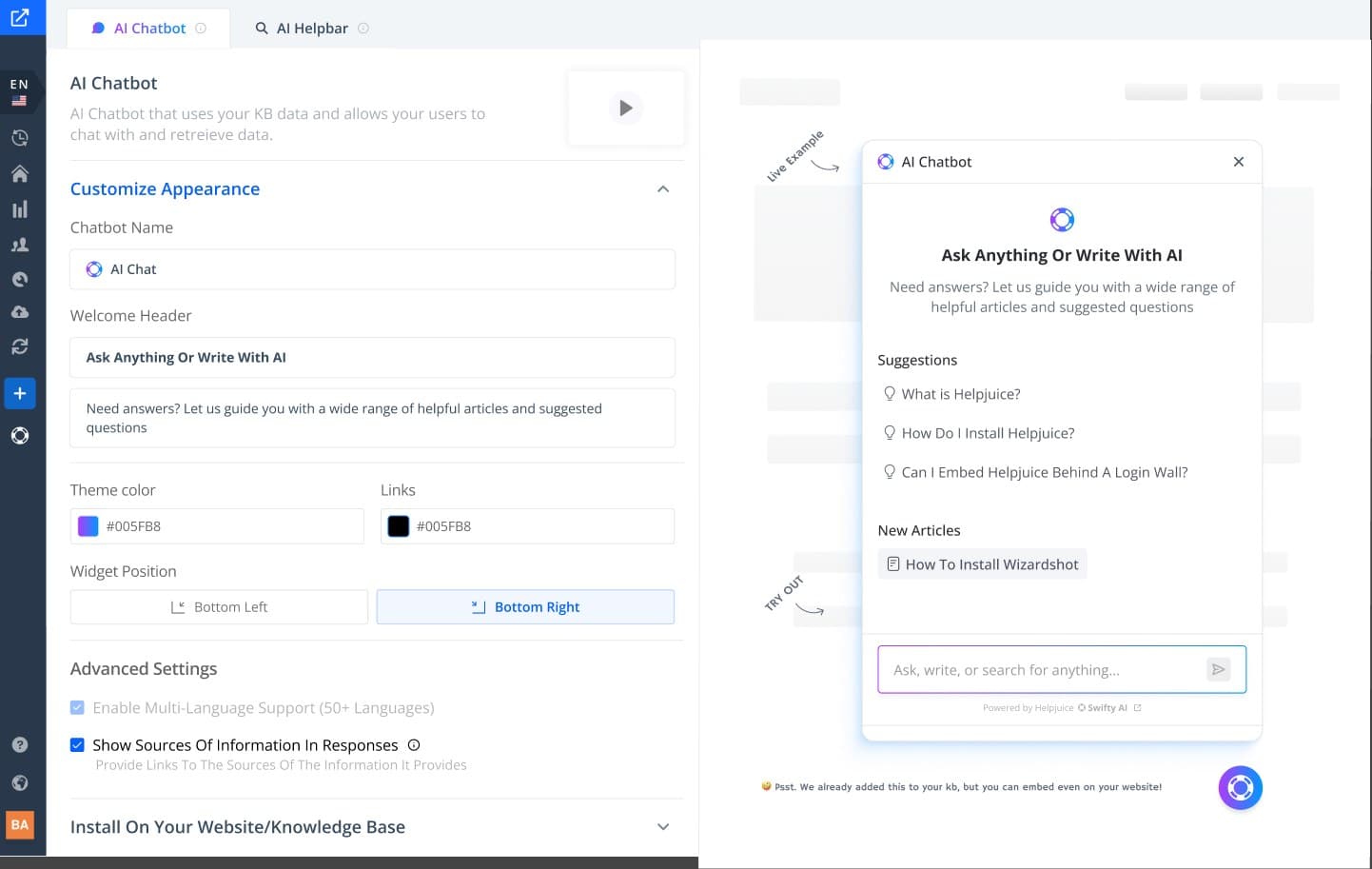
Task: Select Bottom Right widget position
Action: pos(525,607)
